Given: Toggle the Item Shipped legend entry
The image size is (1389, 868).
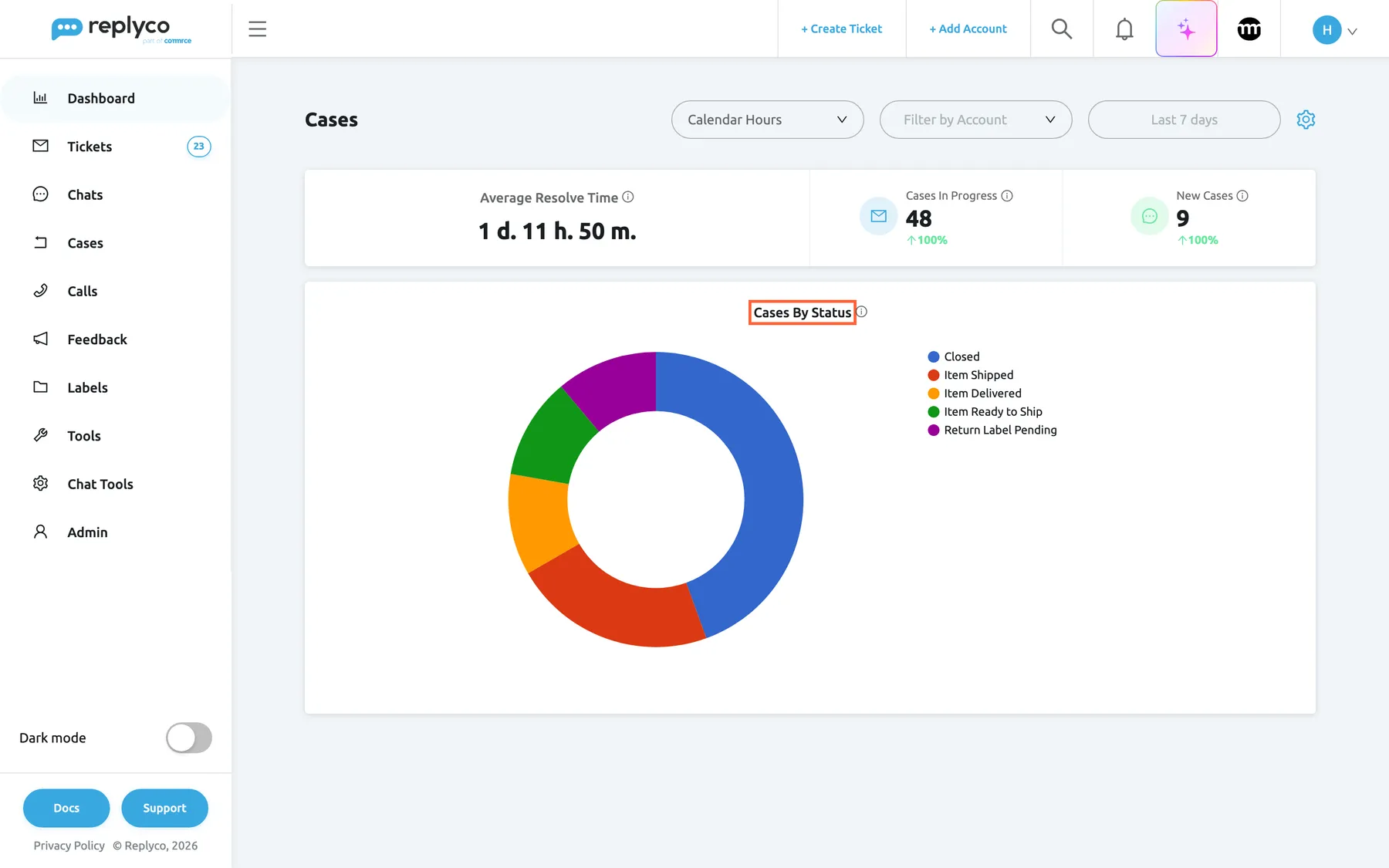Looking at the screenshot, I should (x=971, y=375).
